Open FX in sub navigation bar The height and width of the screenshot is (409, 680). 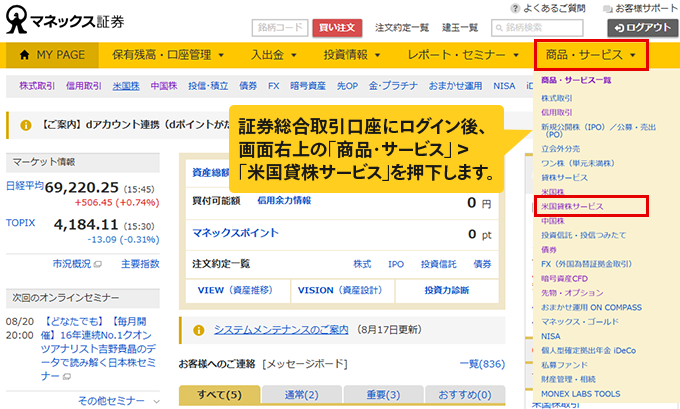click(x=273, y=86)
